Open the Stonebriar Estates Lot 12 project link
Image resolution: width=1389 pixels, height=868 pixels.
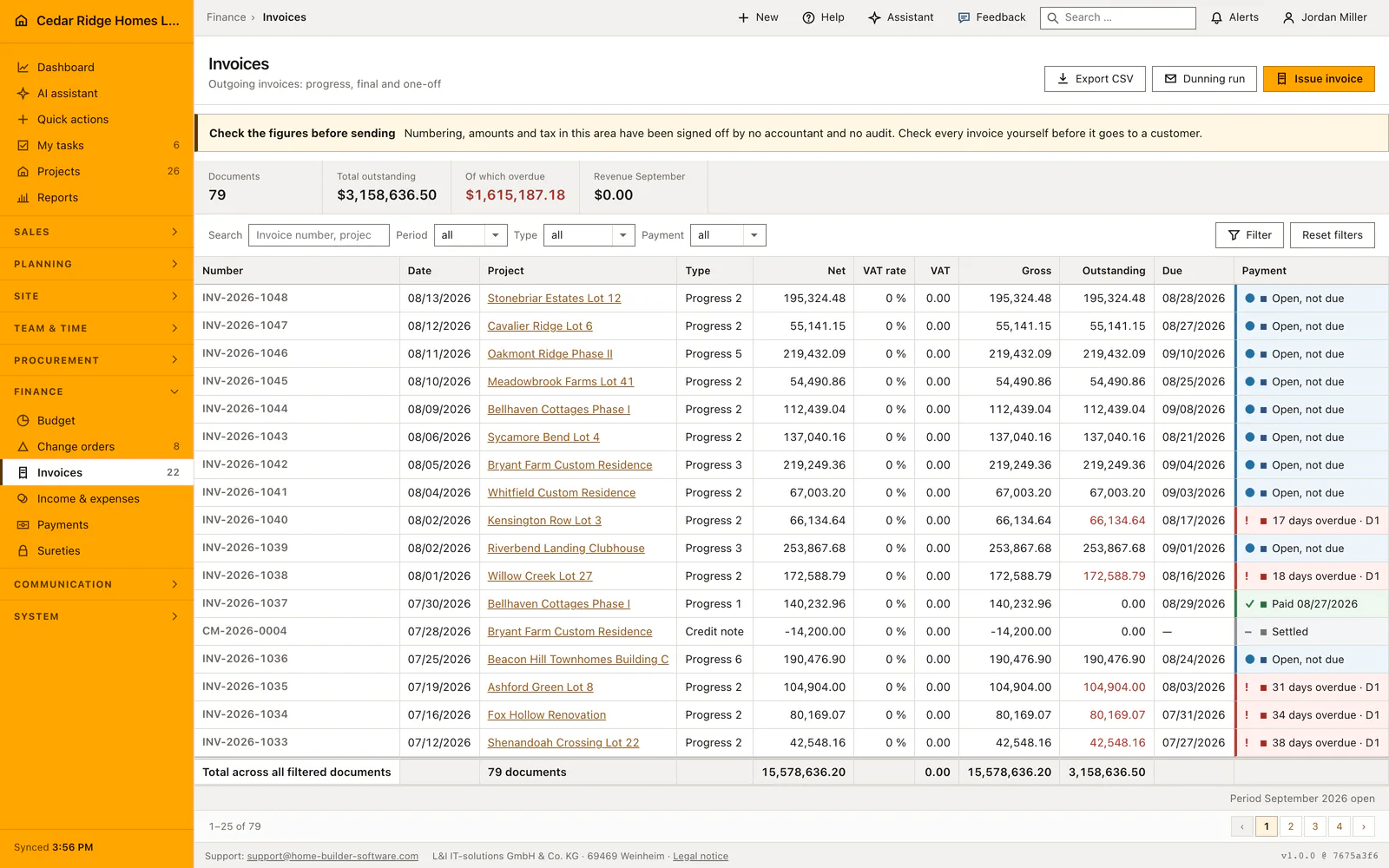point(554,299)
